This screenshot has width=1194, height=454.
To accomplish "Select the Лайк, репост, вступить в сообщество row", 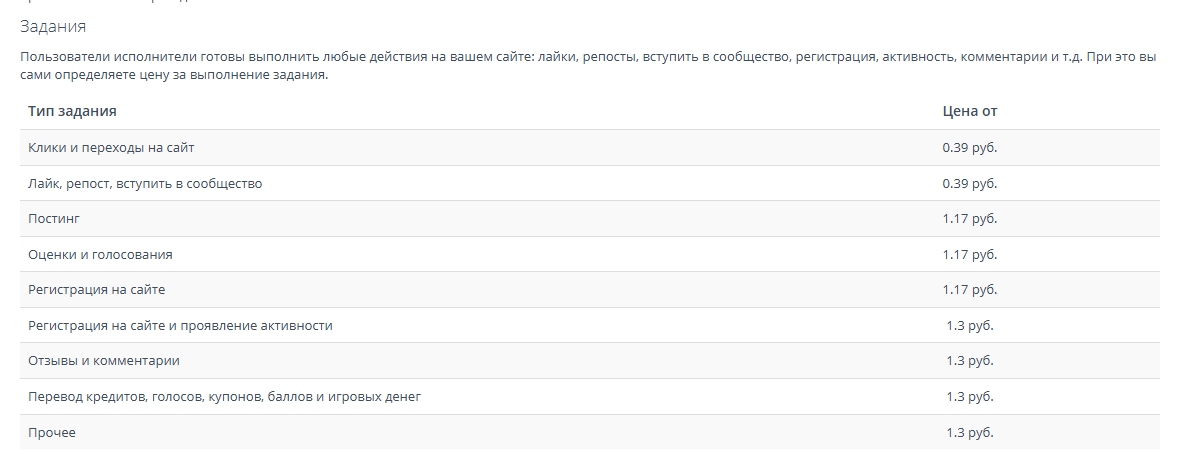I will pyautogui.click(x=589, y=184).
